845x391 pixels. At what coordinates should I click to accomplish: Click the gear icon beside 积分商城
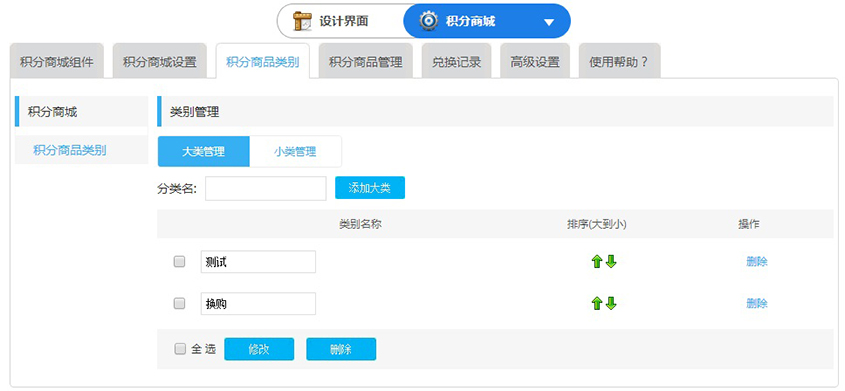coord(428,21)
